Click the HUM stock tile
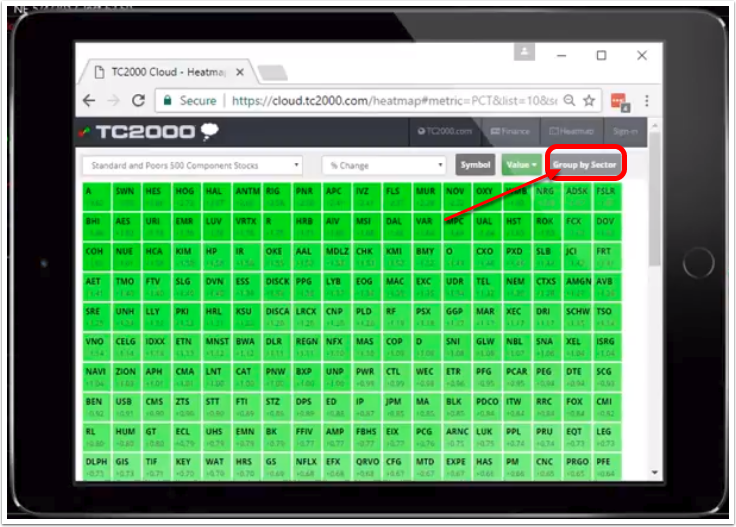The width and height of the screenshot is (736, 527). tap(126, 437)
